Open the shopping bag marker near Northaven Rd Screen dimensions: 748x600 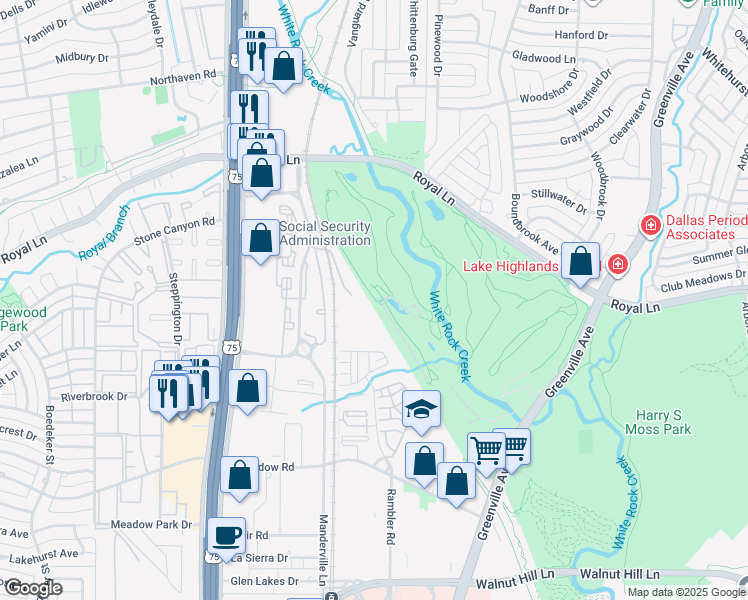pos(283,70)
